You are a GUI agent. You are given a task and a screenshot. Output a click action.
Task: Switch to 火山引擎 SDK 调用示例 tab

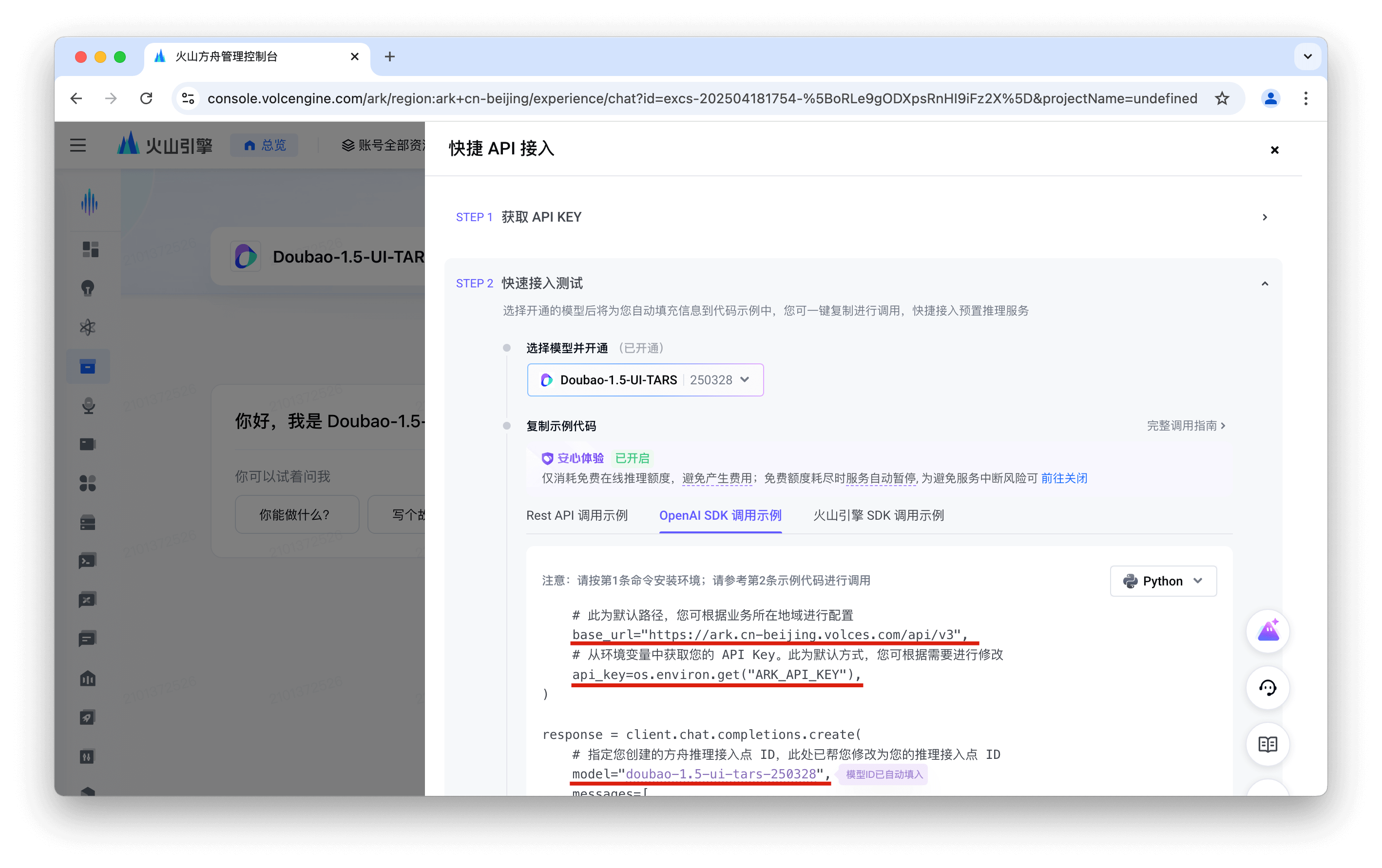(x=878, y=515)
